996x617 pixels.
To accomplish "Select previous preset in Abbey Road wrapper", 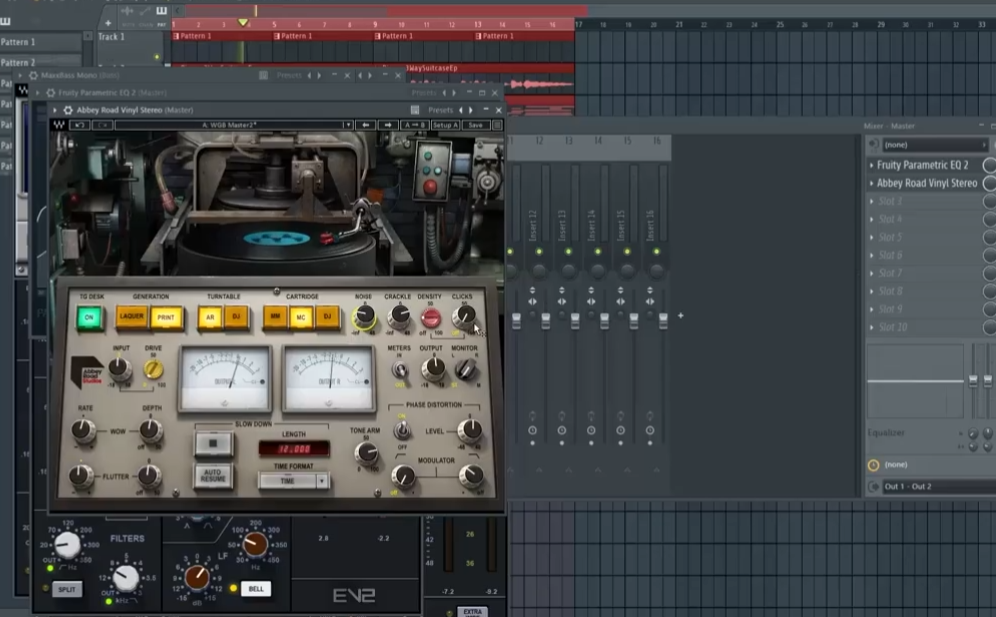I will tap(461, 110).
